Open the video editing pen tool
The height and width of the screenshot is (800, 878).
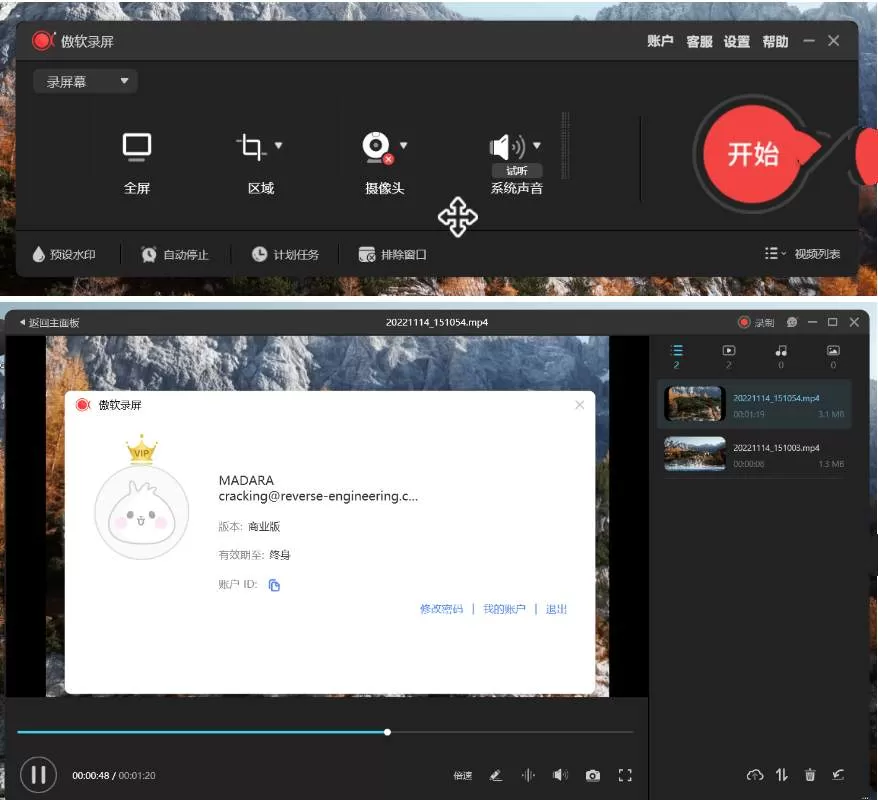496,775
